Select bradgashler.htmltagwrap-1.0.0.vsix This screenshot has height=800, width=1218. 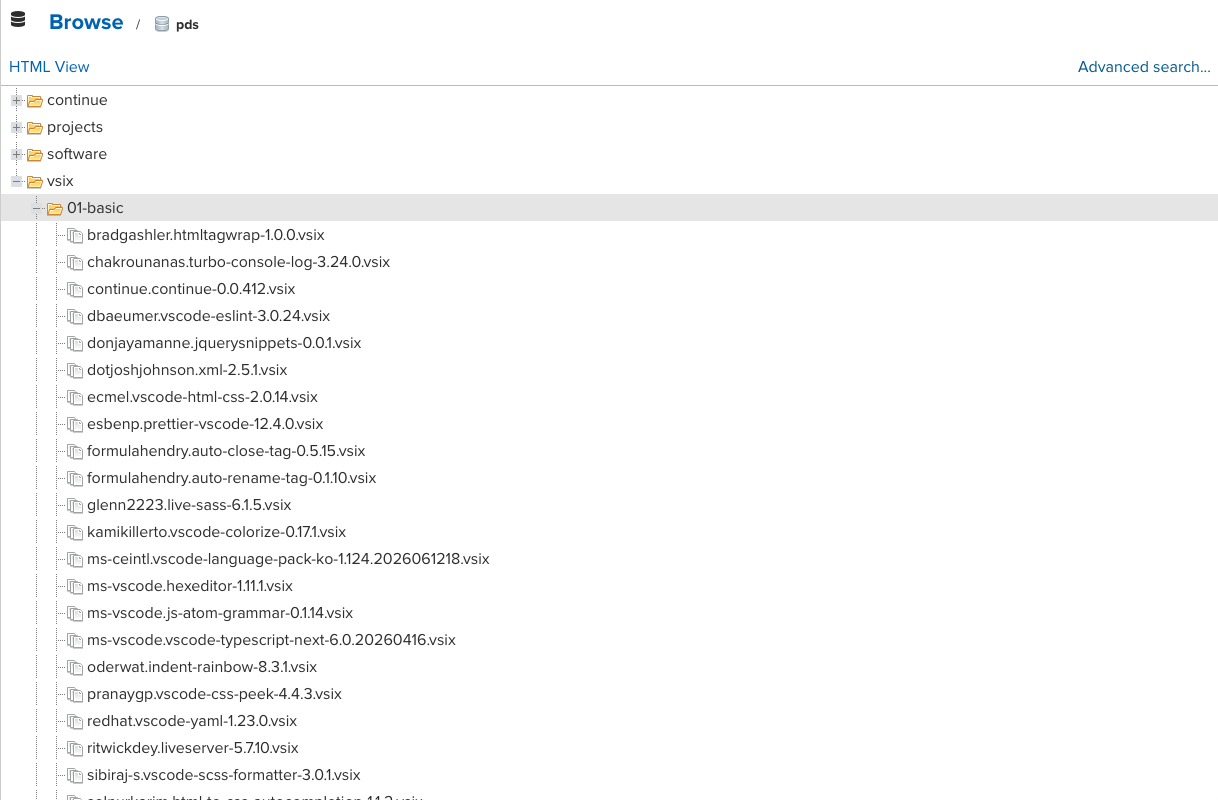pos(206,235)
